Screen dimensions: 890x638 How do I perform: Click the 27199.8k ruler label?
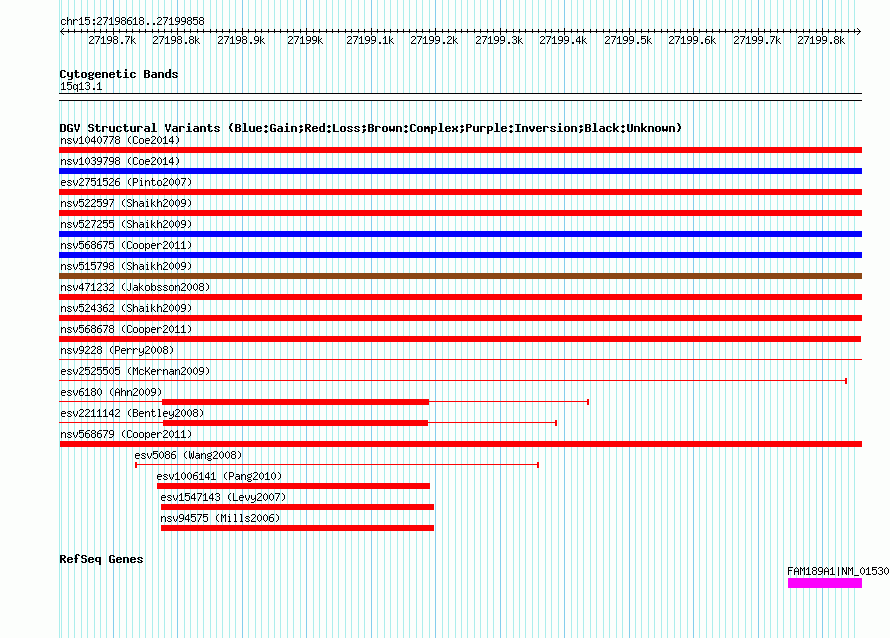coord(821,40)
